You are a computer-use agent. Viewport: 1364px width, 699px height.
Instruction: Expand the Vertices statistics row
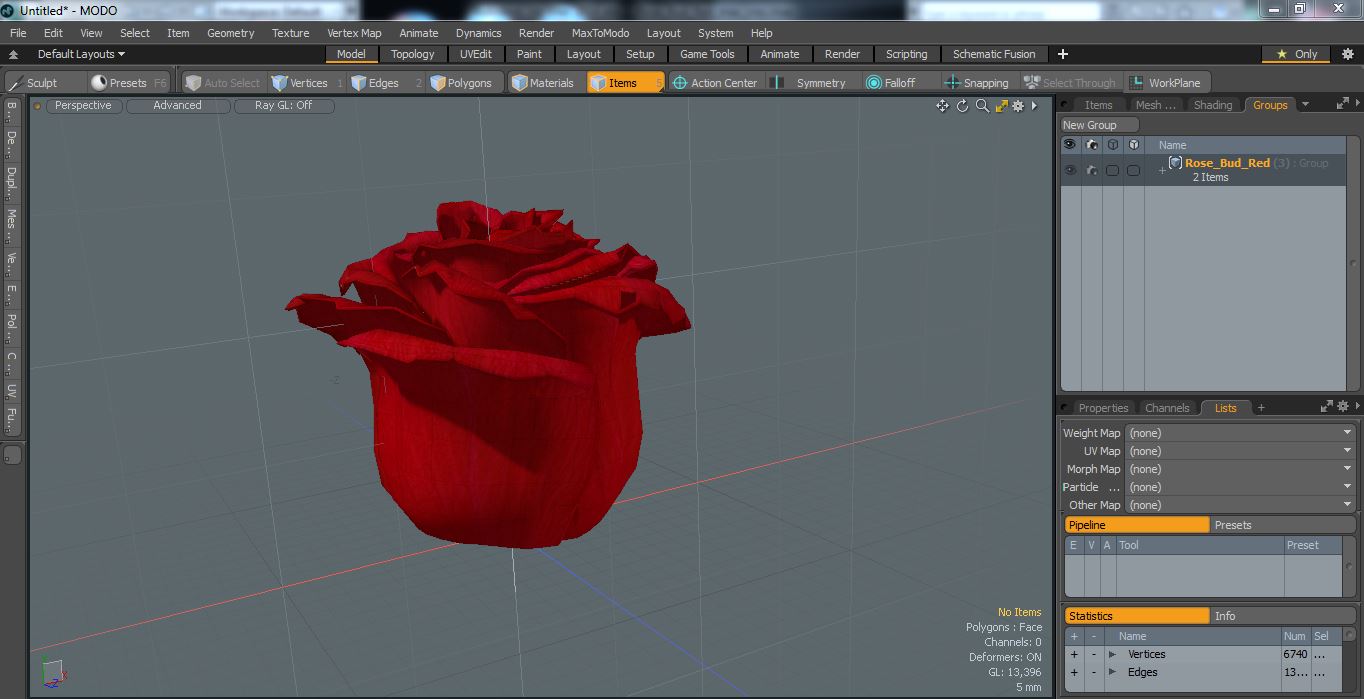coord(1112,654)
